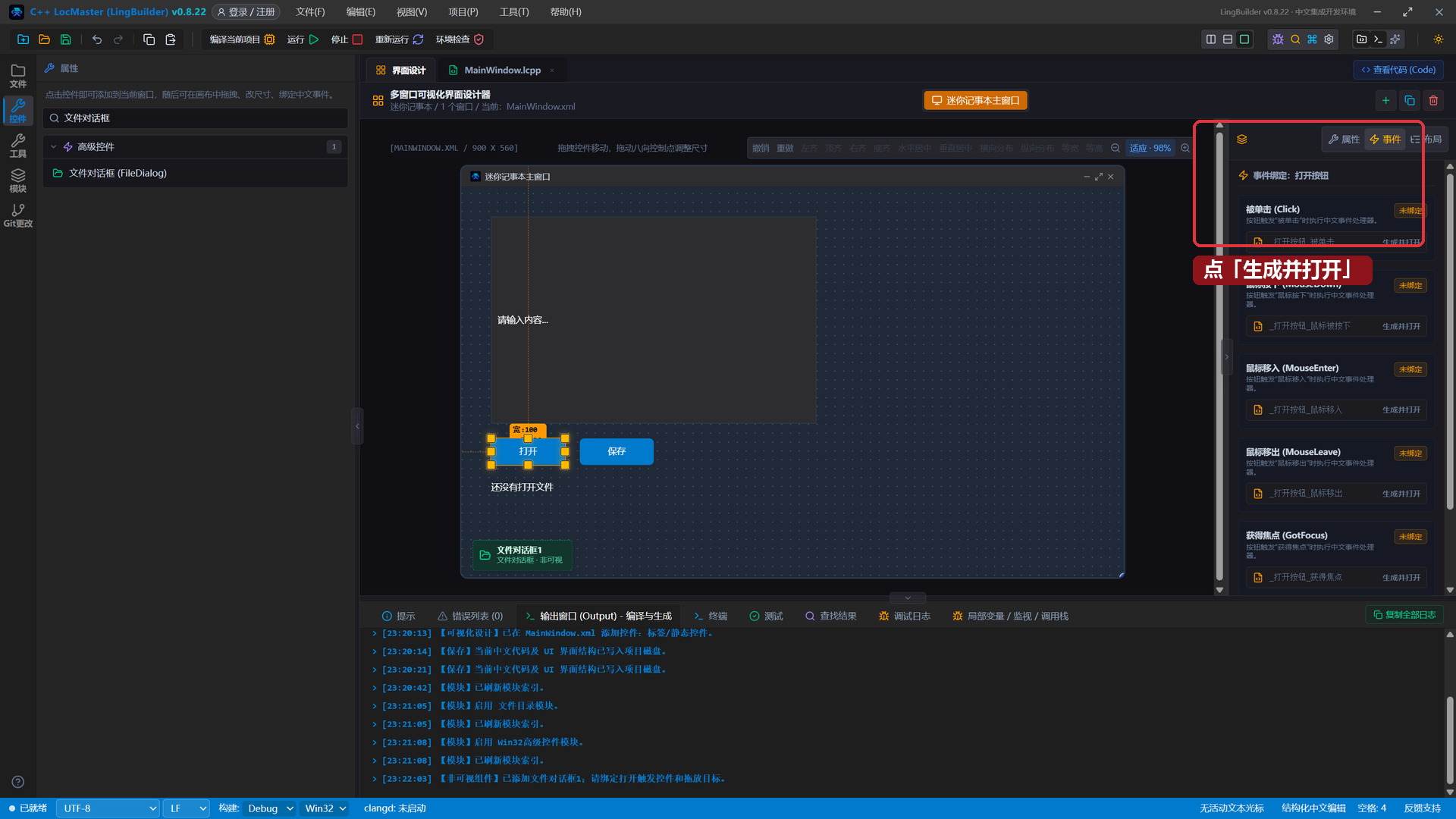Click the zoom-out magnifier on canvas toolbar

click(1116, 148)
